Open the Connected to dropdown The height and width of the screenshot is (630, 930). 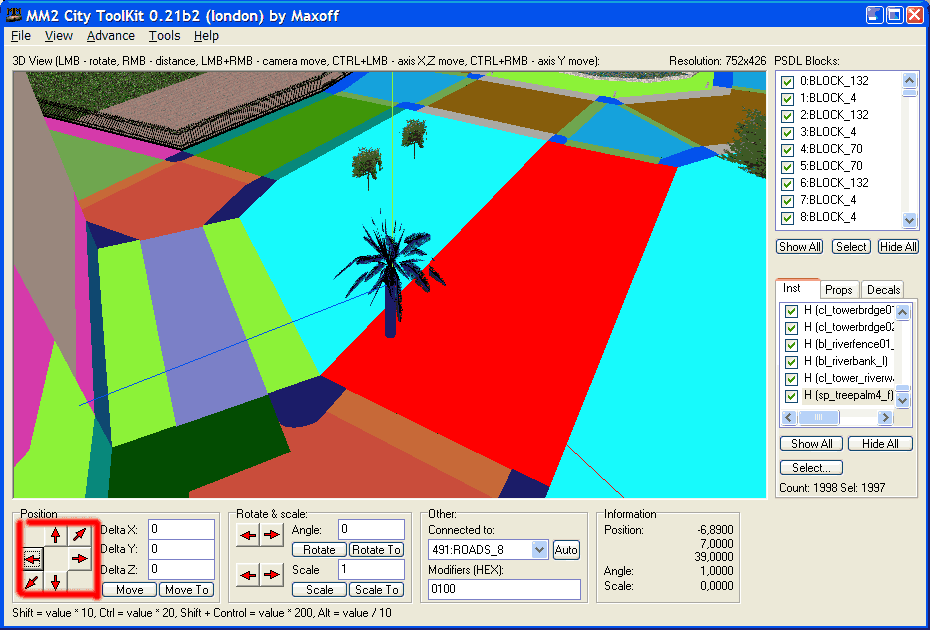540,549
